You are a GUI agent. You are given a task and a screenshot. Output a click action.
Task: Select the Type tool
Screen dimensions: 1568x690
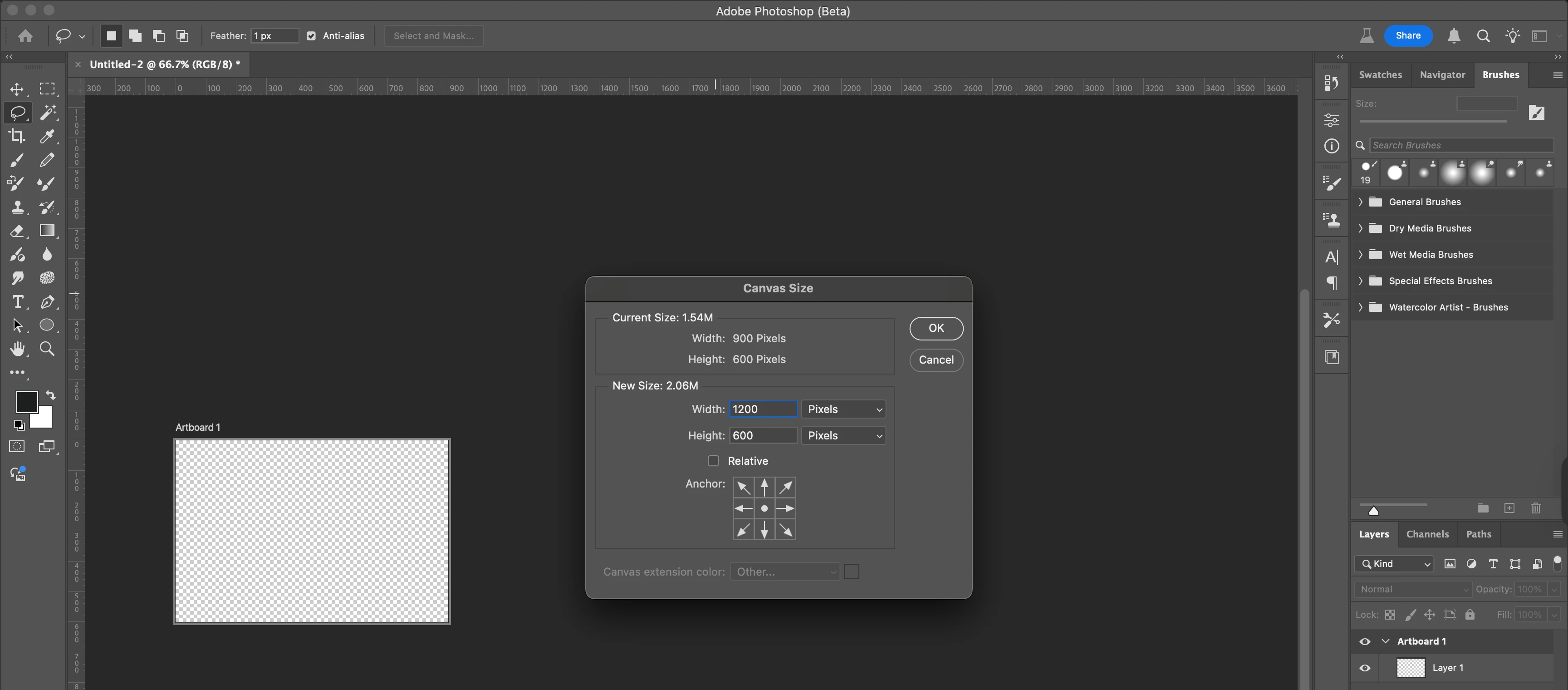(x=17, y=302)
